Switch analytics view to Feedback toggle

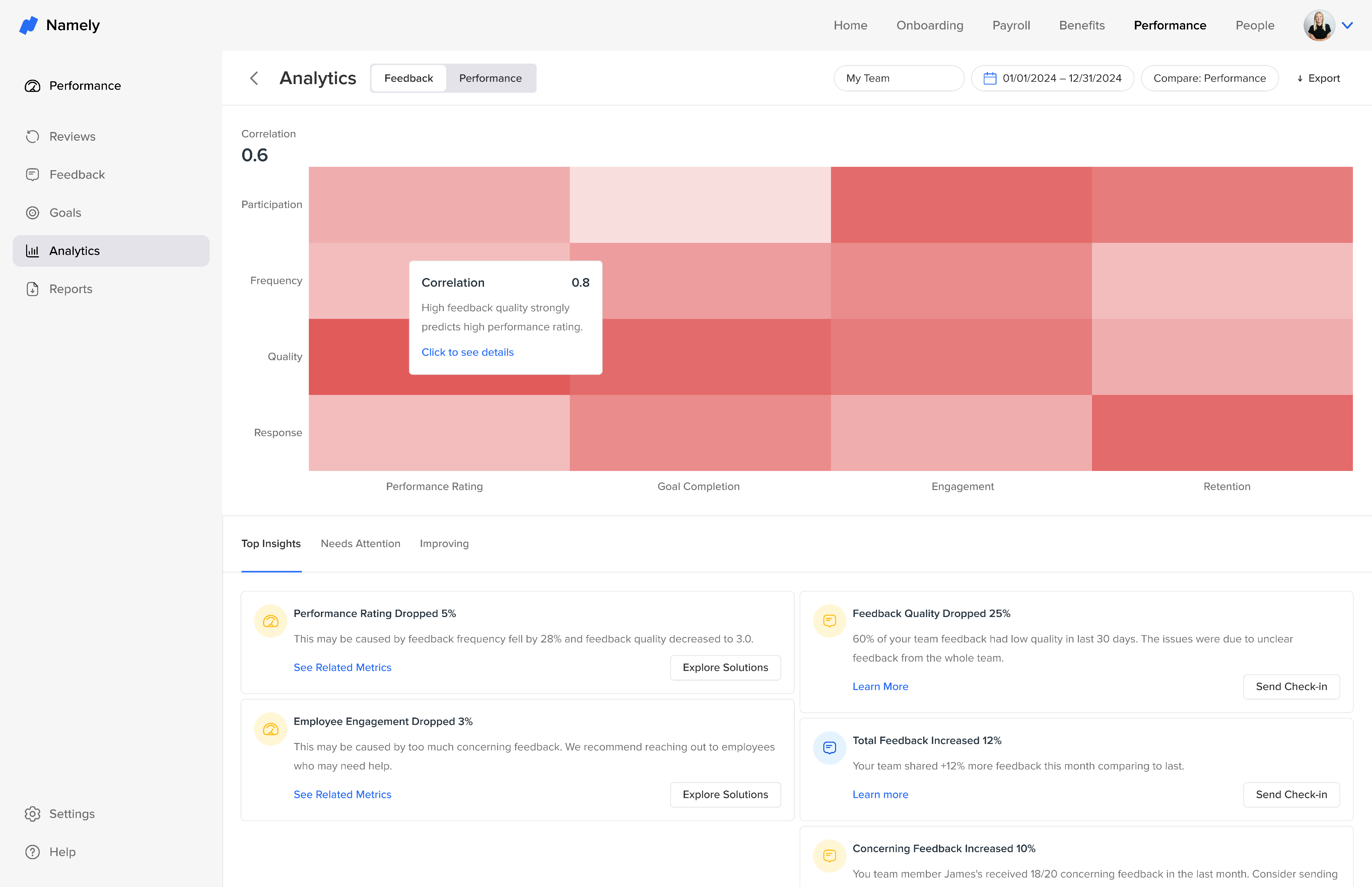coord(408,78)
